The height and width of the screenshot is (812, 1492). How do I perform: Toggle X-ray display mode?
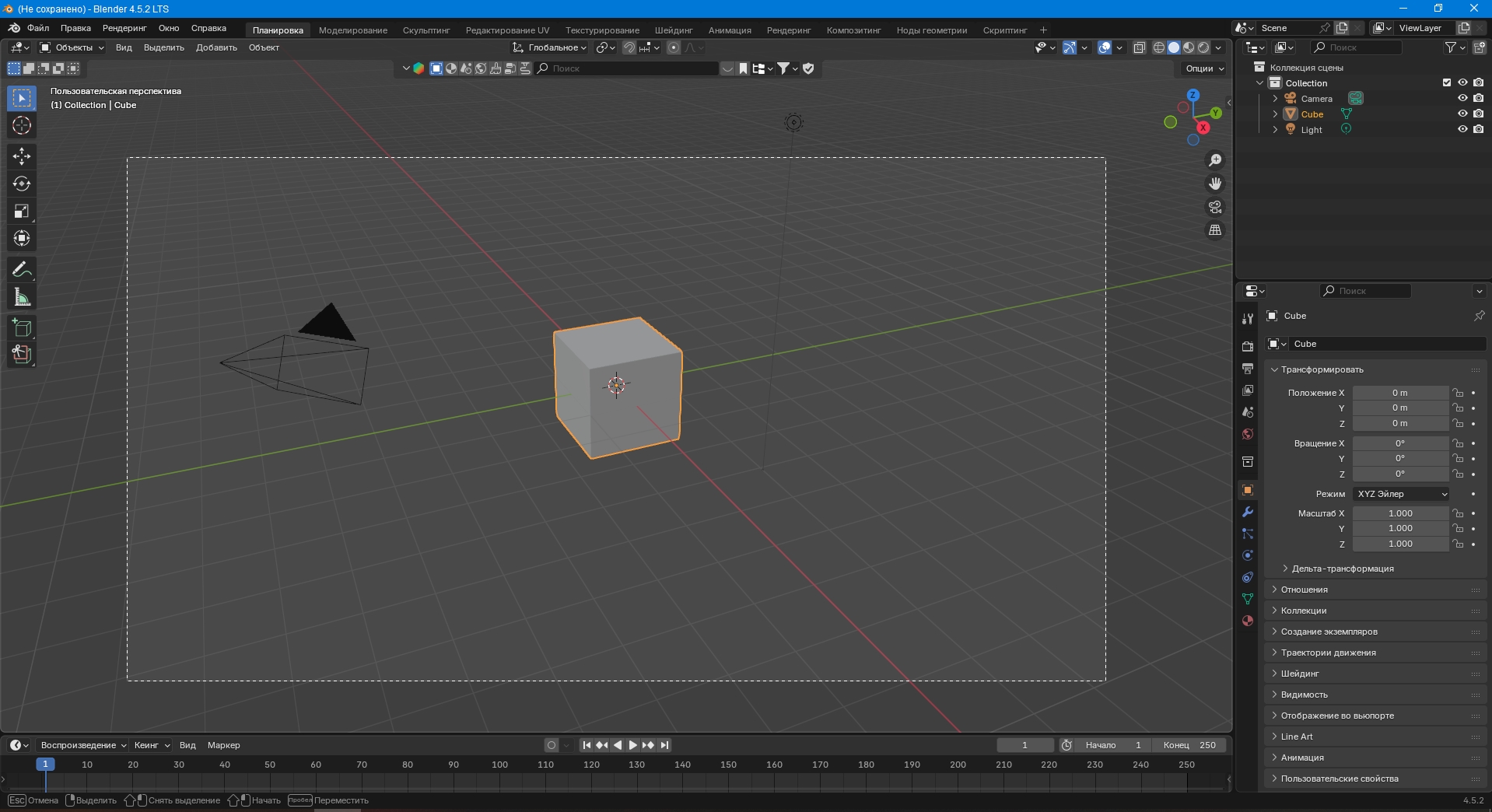1139,47
